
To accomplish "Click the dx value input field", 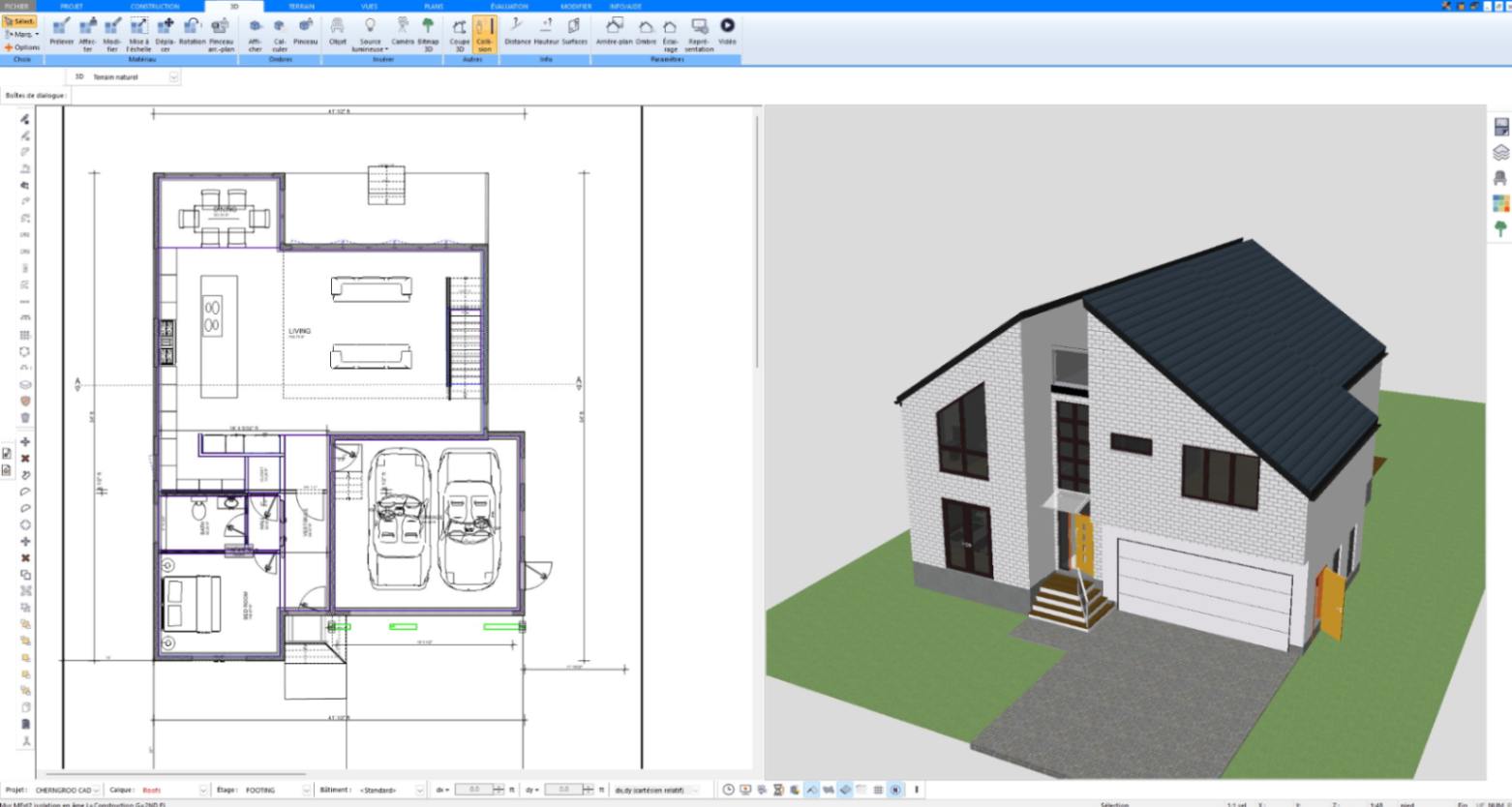I will [x=474, y=791].
